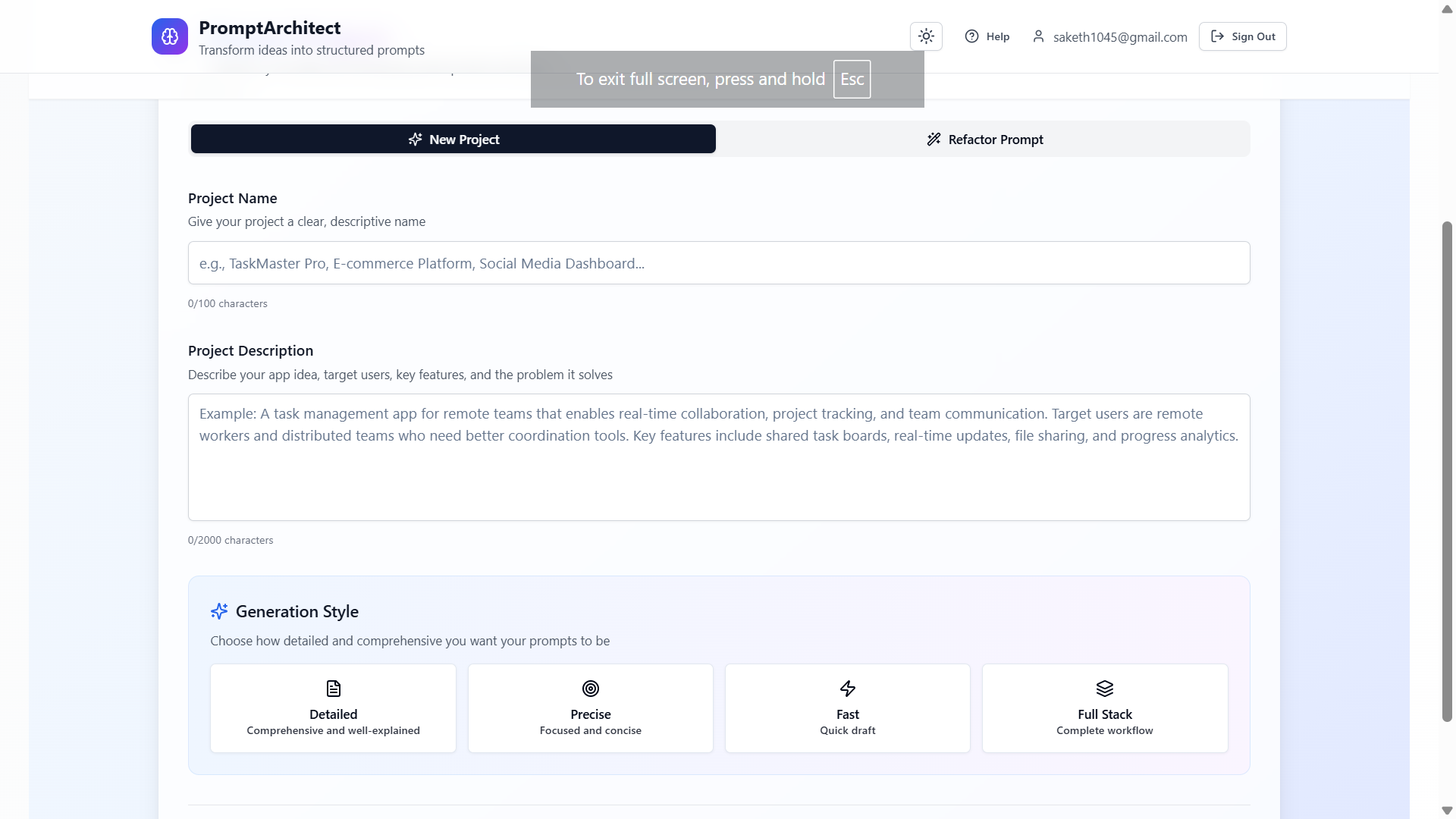Click the Full Stack layers icon

click(1104, 689)
